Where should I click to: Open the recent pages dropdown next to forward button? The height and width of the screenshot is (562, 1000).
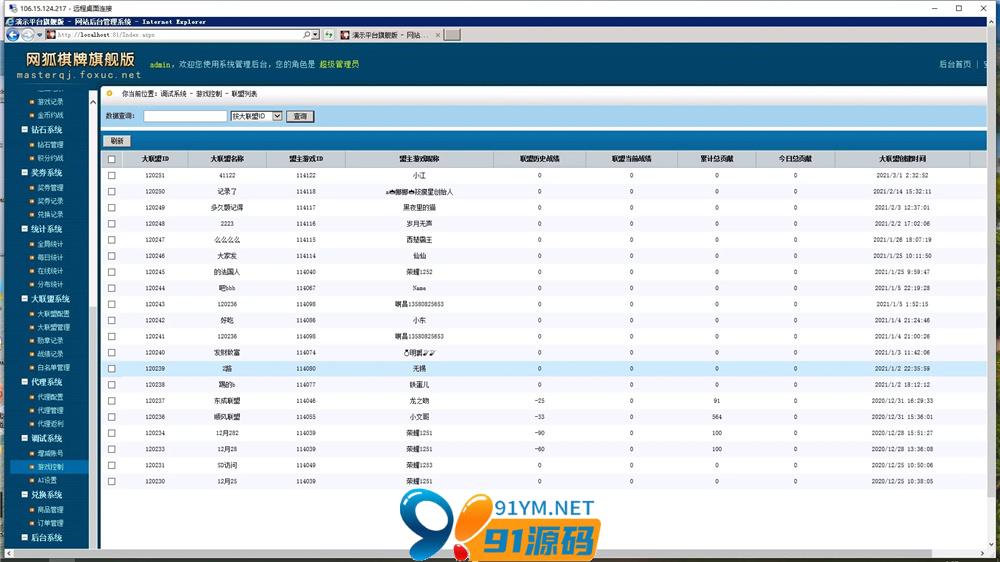click(40, 35)
